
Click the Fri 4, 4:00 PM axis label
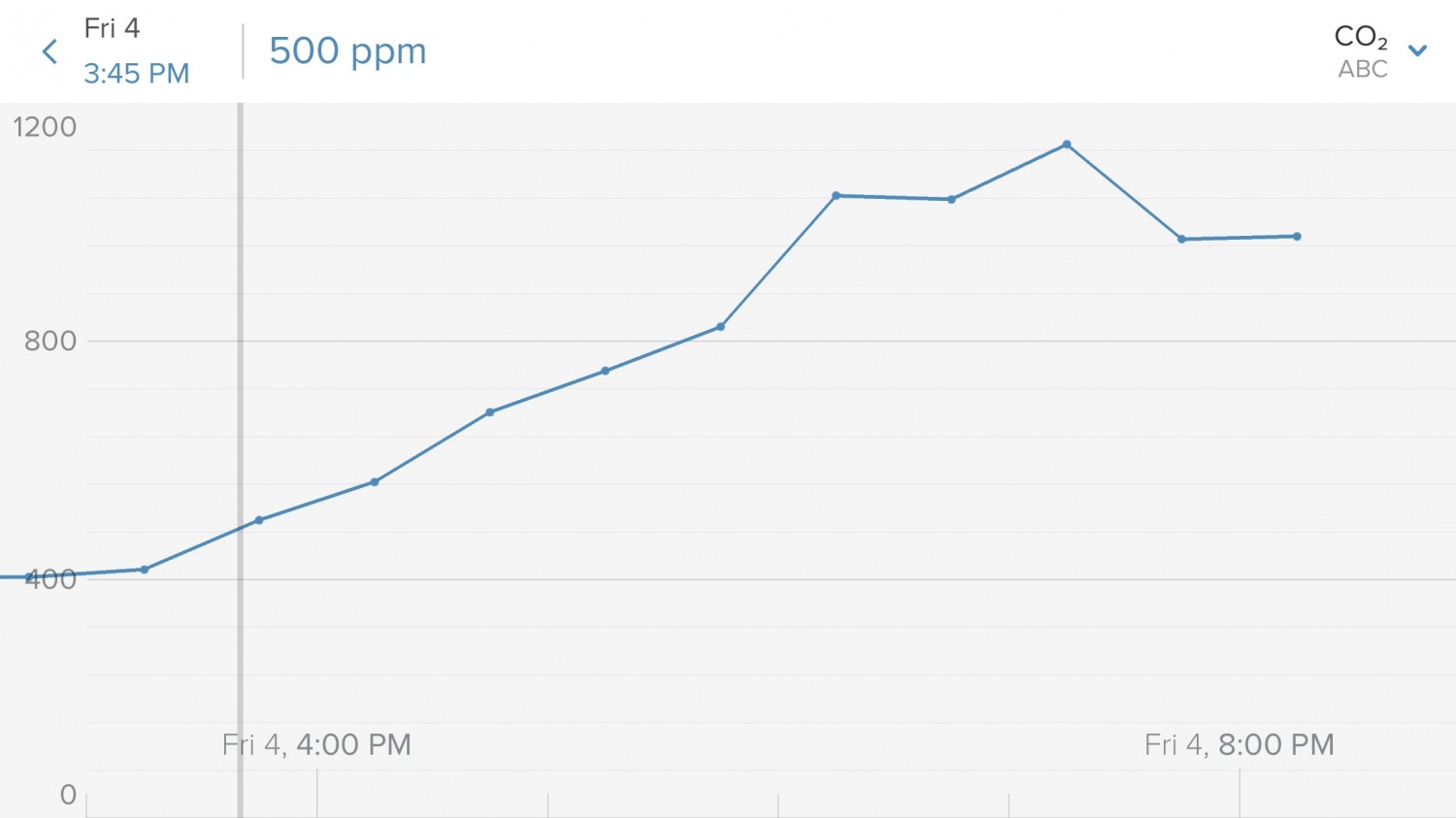point(316,744)
